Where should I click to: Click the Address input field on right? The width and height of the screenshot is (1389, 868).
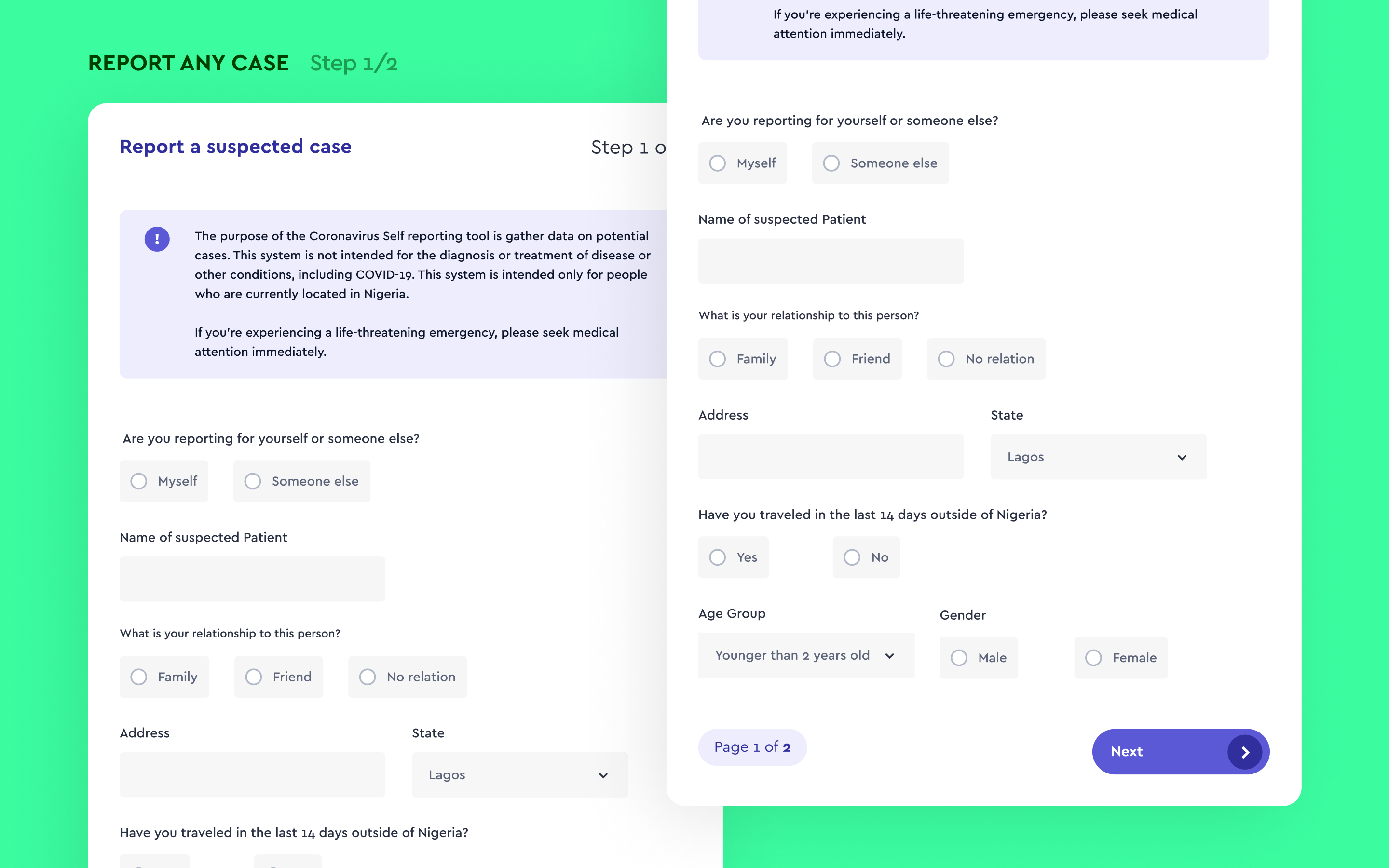[x=831, y=457]
